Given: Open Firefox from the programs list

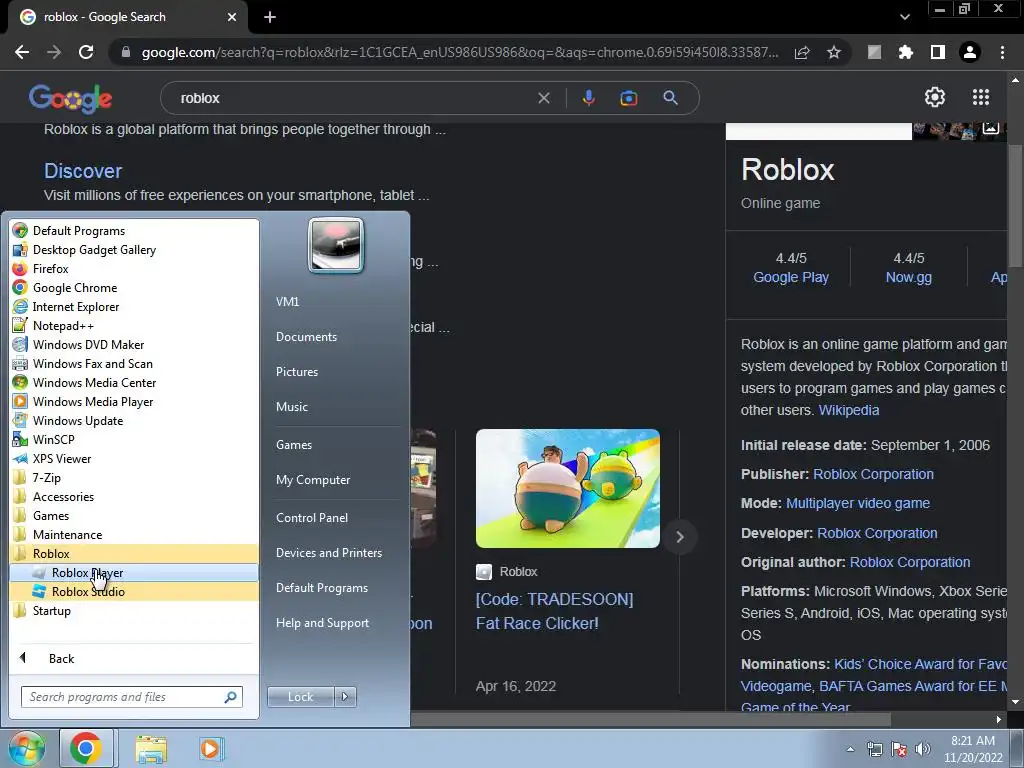Looking at the screenshot, I should 134,268.
